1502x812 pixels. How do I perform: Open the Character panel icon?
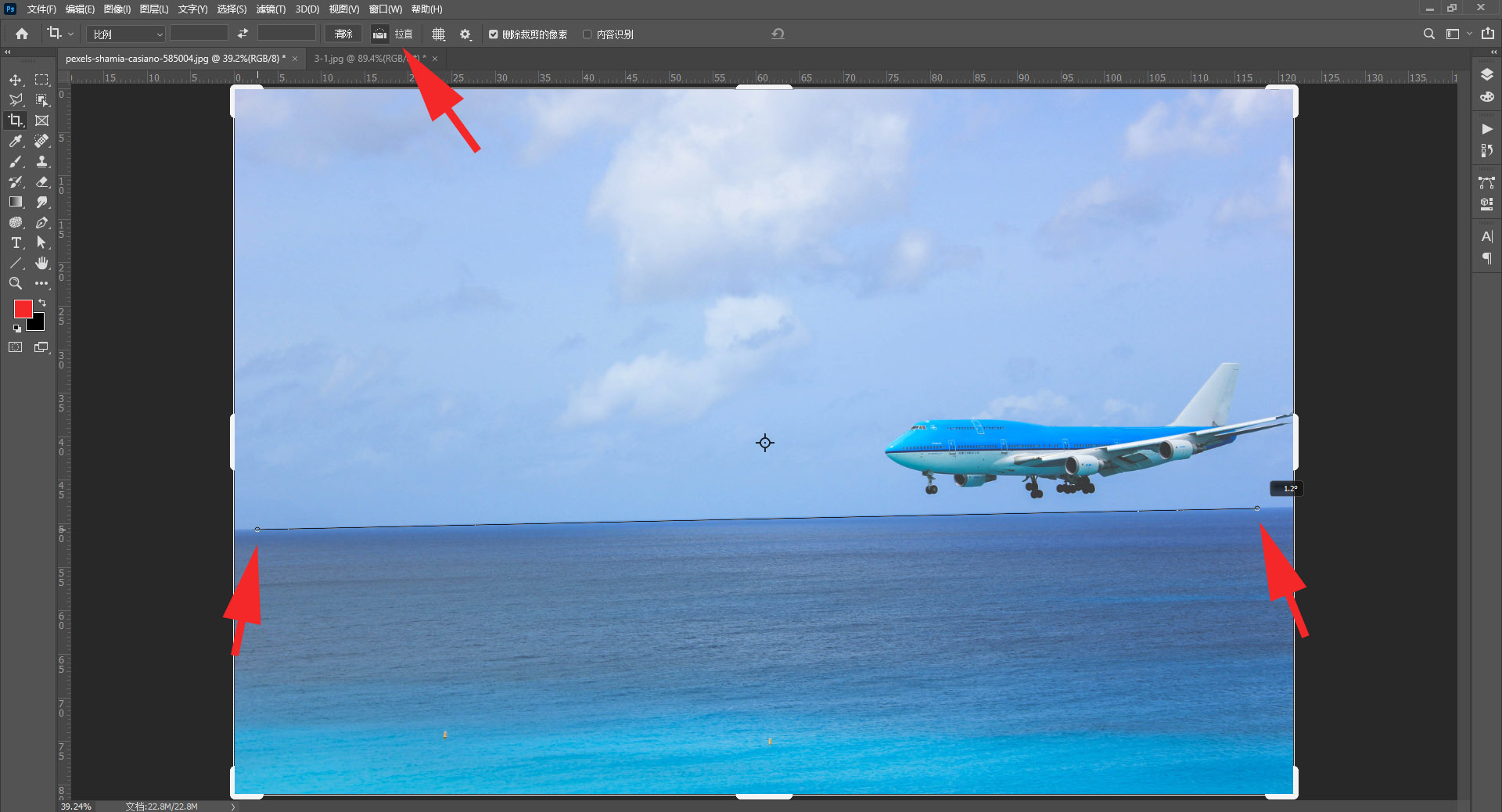tap(1487, 236)
